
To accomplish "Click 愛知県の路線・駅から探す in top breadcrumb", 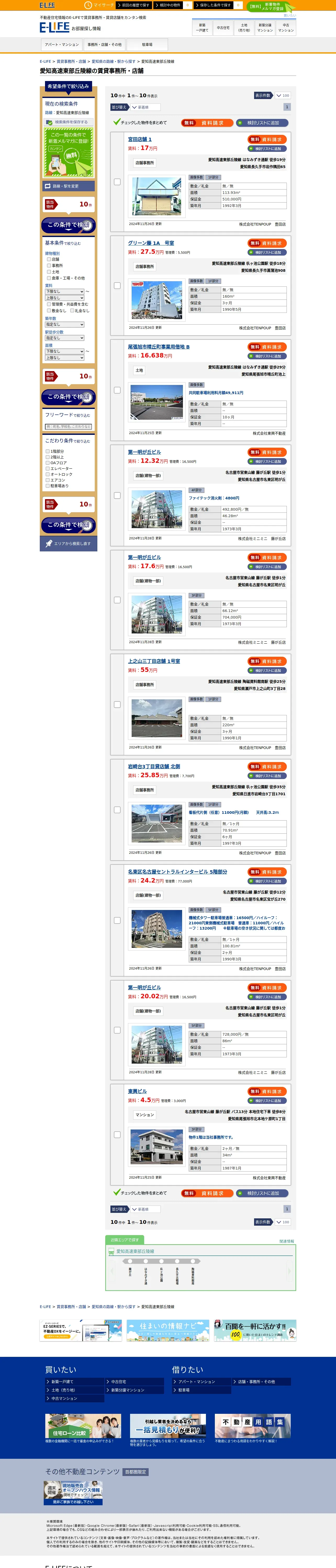I will click(x=113, y=61).
